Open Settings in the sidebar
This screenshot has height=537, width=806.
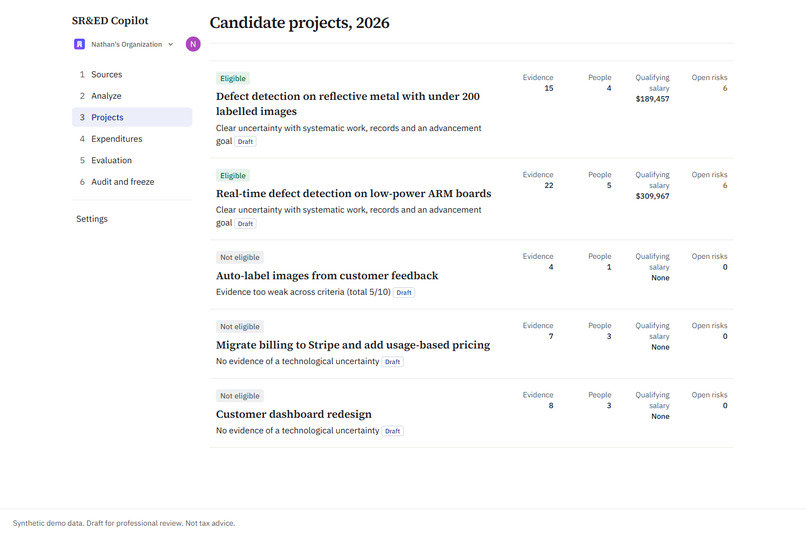coord(92,219)
